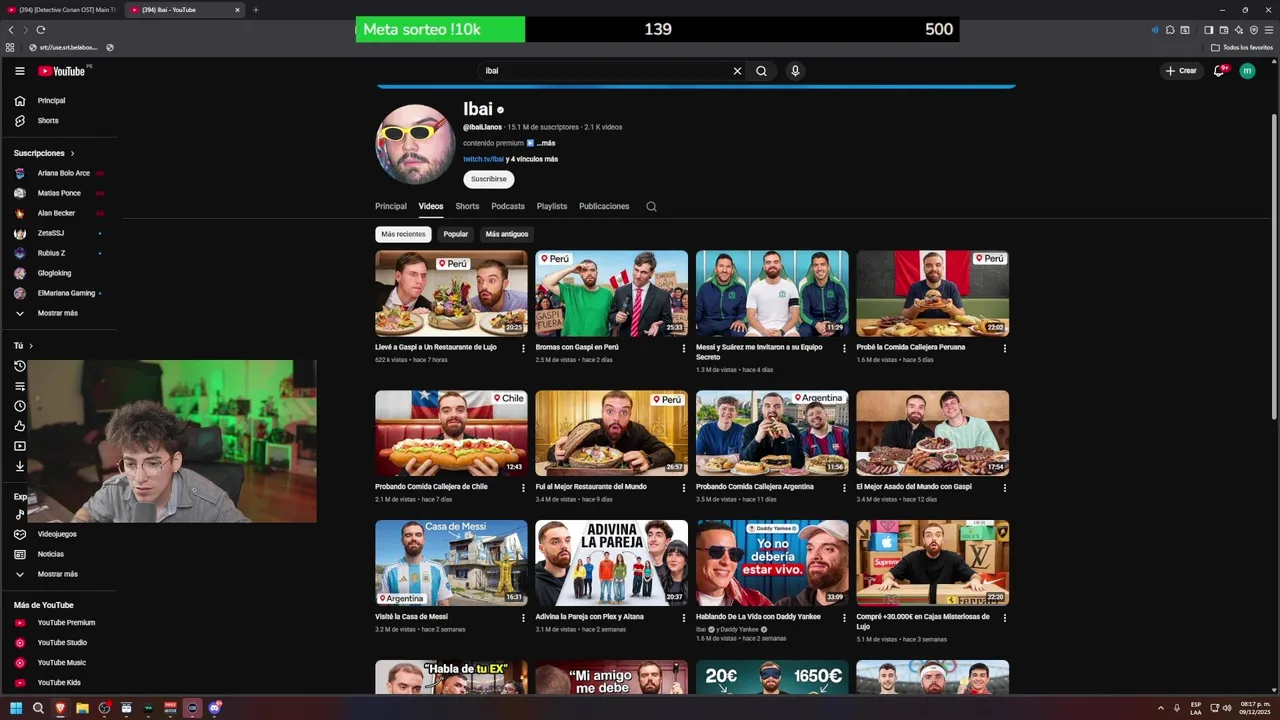Open YouTube Kids in sidebar
The width and height of the screenshot is (1280, 720).
coord(59,682)
